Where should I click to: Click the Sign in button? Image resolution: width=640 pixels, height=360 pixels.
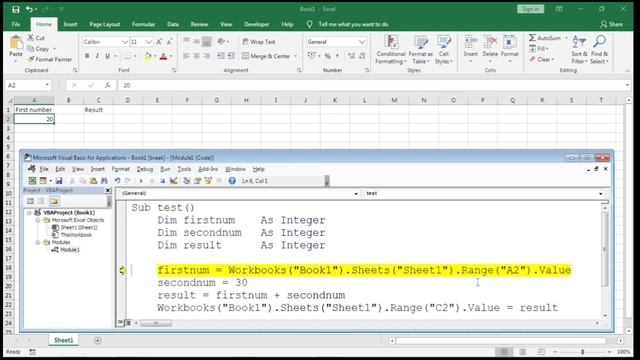click(x=530, y=9)
